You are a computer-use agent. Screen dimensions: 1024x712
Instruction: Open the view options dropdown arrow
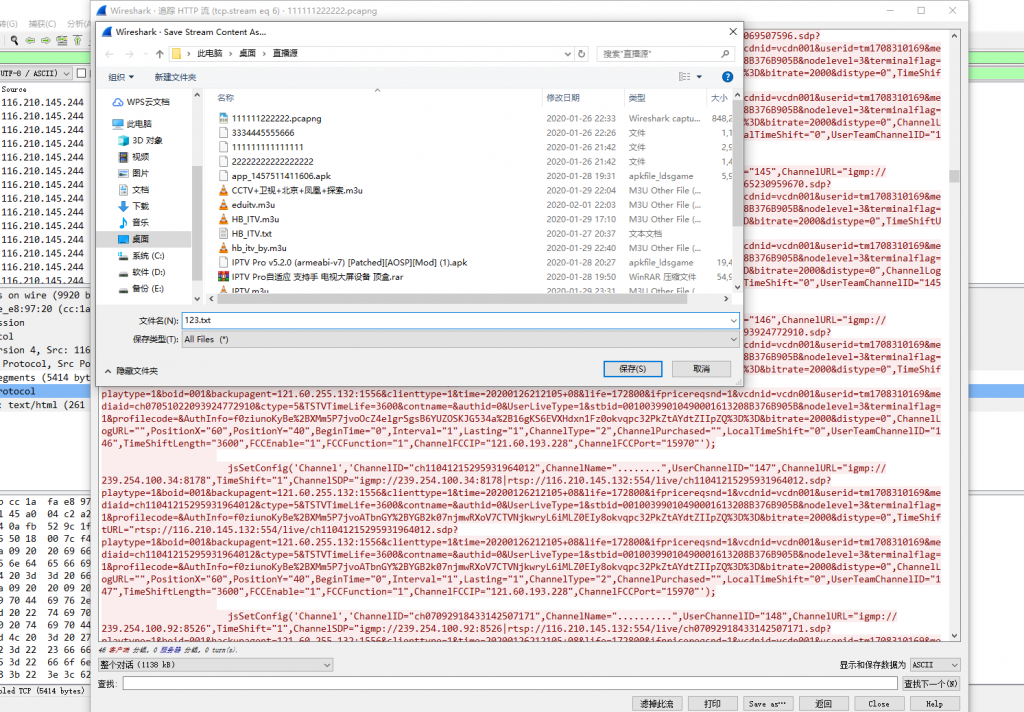[x=699, y=77]
